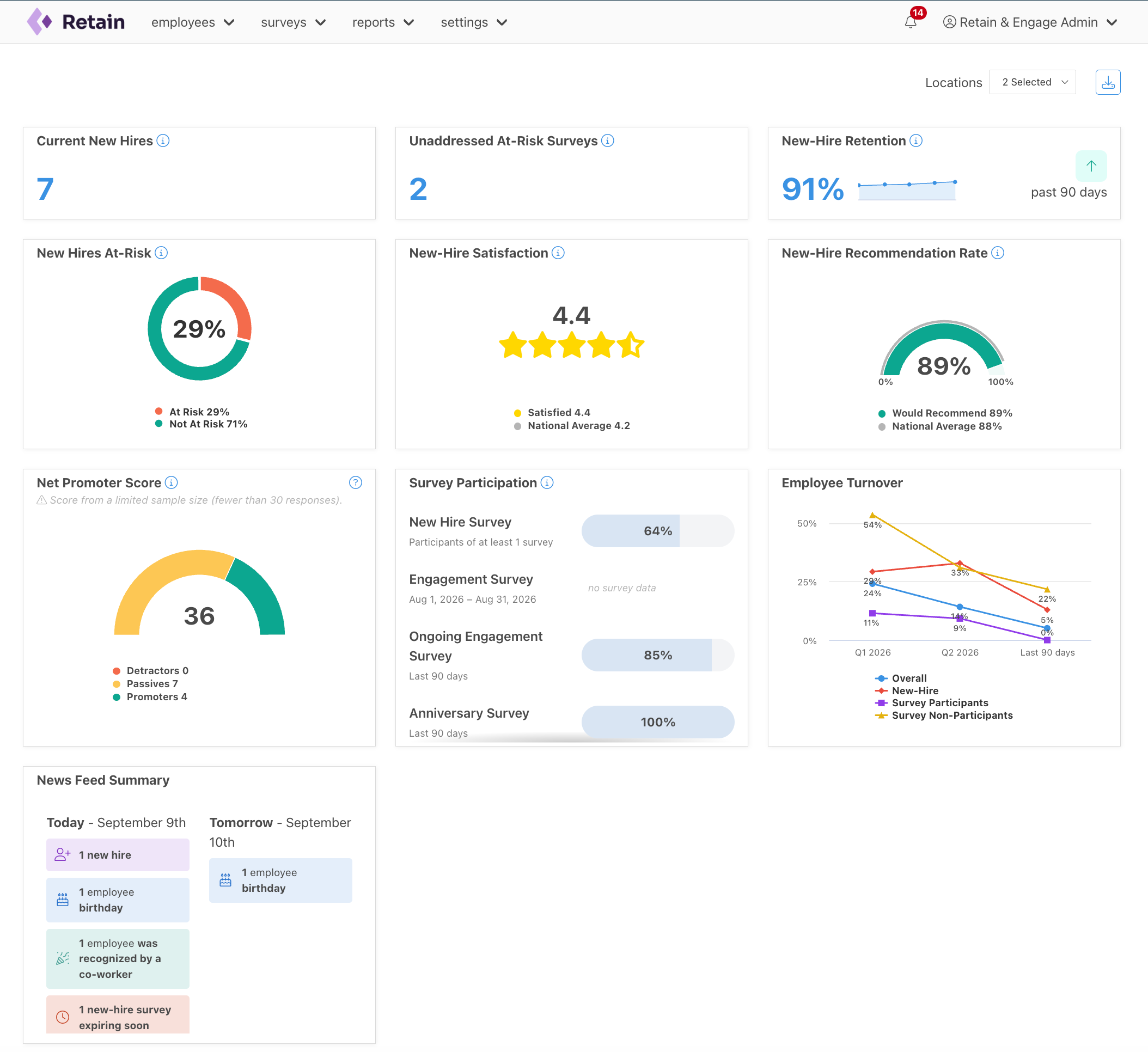Click info icon next to Unaddressed At-Risk Surveys
This screenshot has height=1052, width=1148.
pos(608,140)
